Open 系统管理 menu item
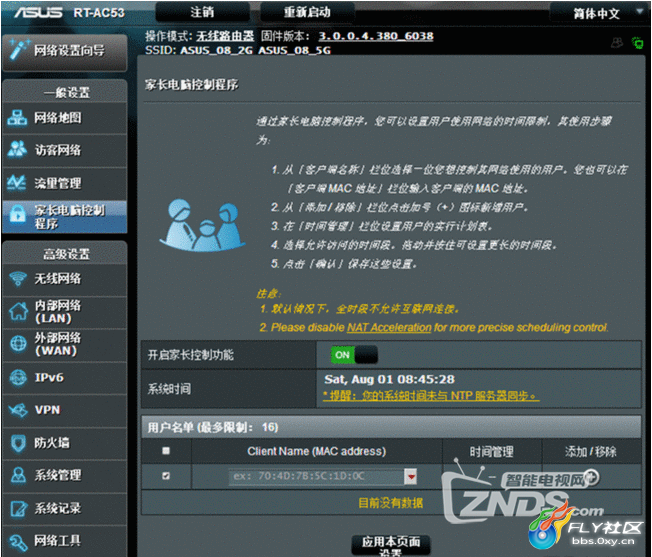Image resolution: width=652 pixels, height=557 pixels. tap(64, 475)
